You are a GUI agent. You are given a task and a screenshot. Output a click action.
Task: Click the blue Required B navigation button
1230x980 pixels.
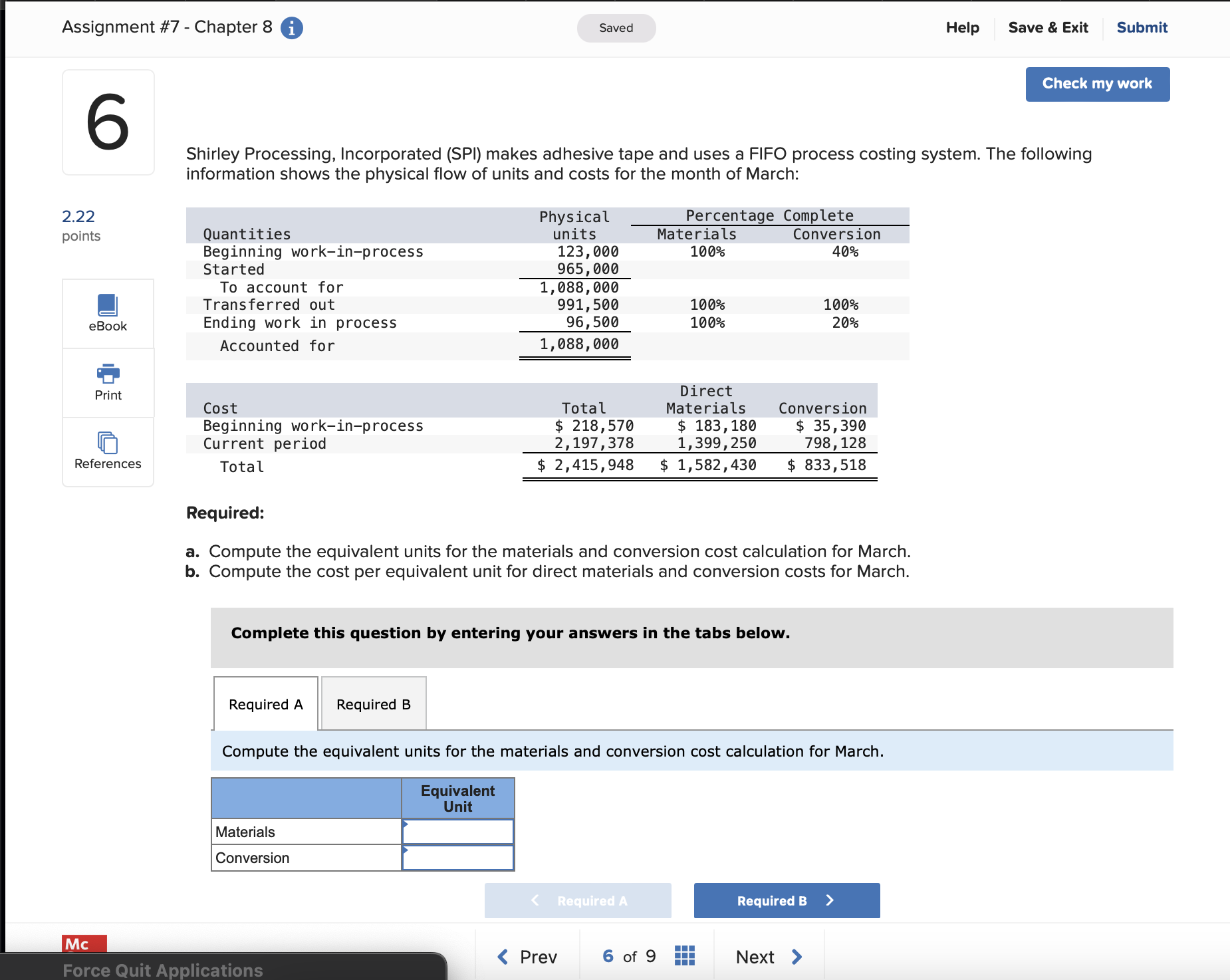pyautogui.click(x=787, y=901)
